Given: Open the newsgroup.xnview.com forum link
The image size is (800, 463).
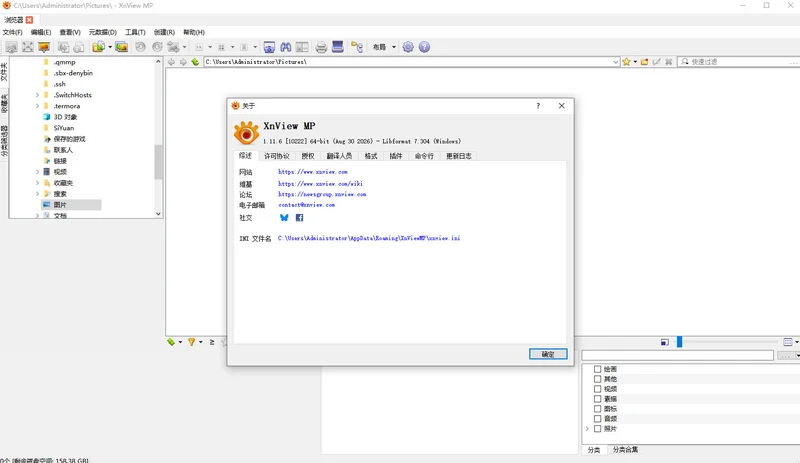Looking at the screenshot, I should pos(322,194).
